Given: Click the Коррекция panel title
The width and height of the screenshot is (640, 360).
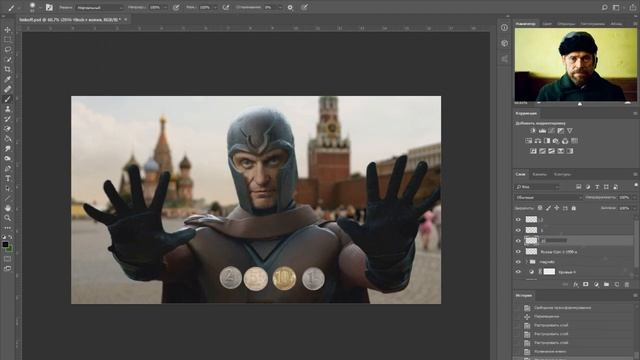Looking at the screenshot, I should tap(526, 113).
